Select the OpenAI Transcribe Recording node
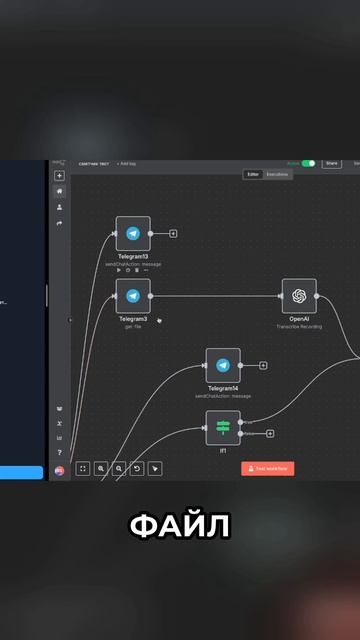360x640 pixels. 299,296
